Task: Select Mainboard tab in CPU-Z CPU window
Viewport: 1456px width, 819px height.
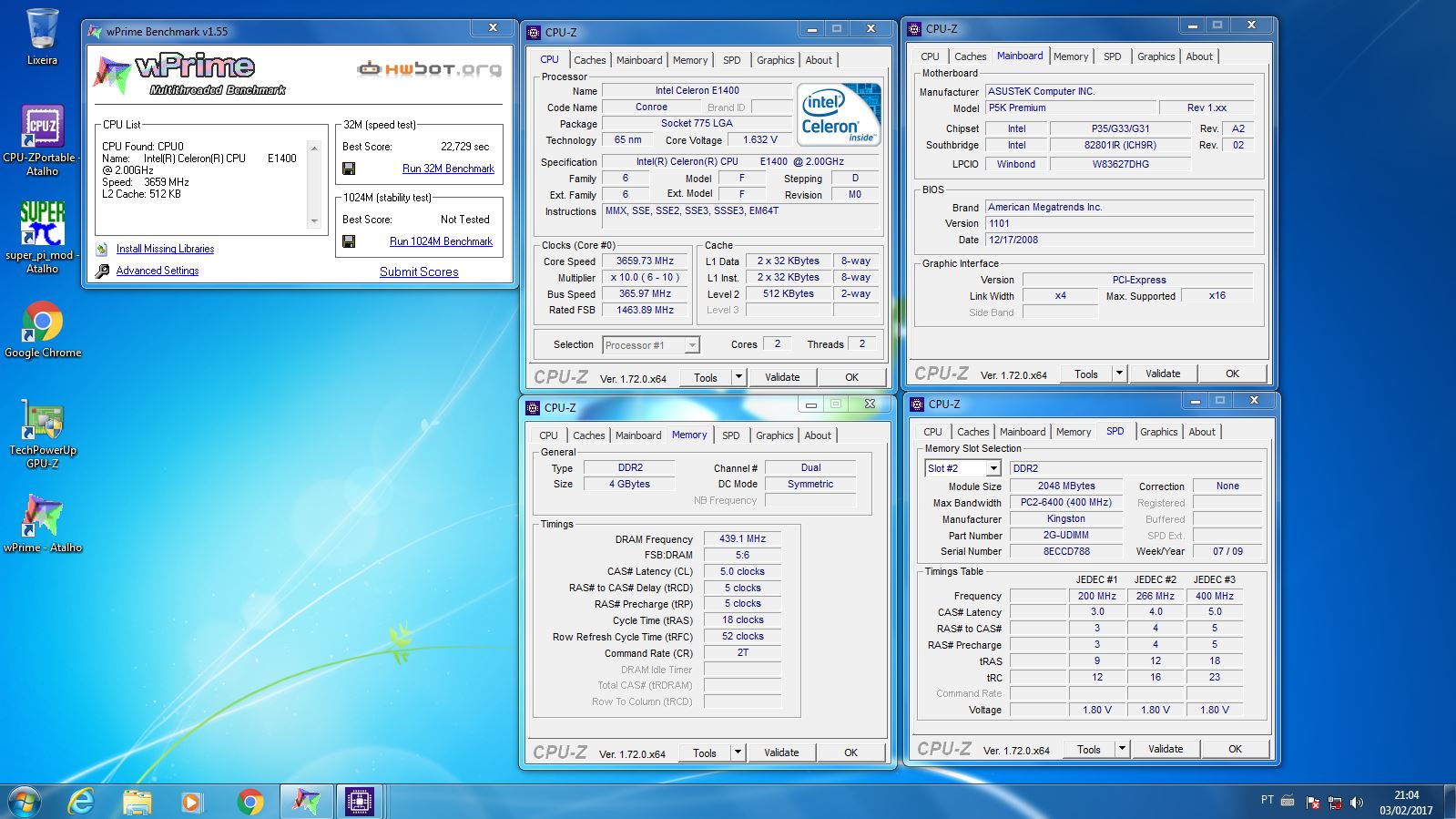Action: pyautogui.click(x=639, y=60)
